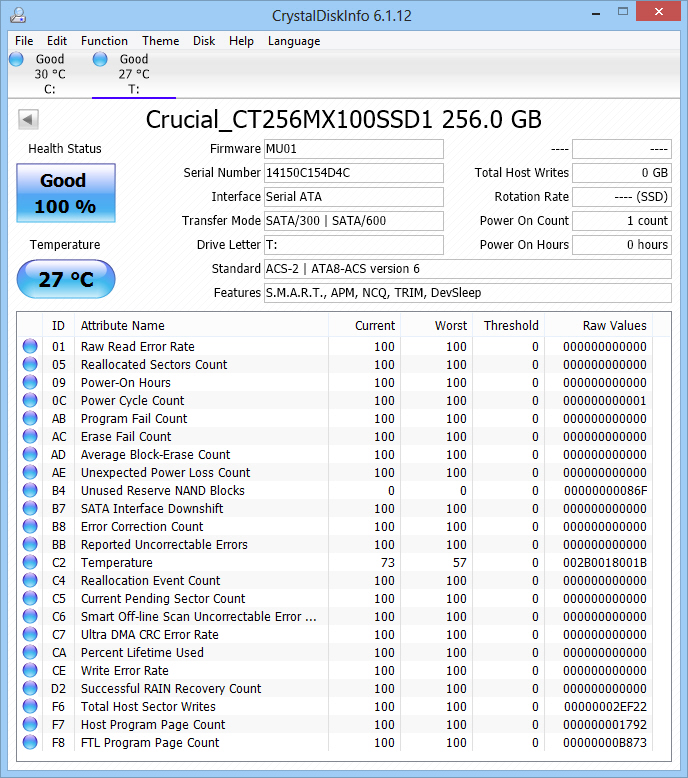Open the Function menu
The width and height of the screenshot is (688, 778).
click(104, 41)
